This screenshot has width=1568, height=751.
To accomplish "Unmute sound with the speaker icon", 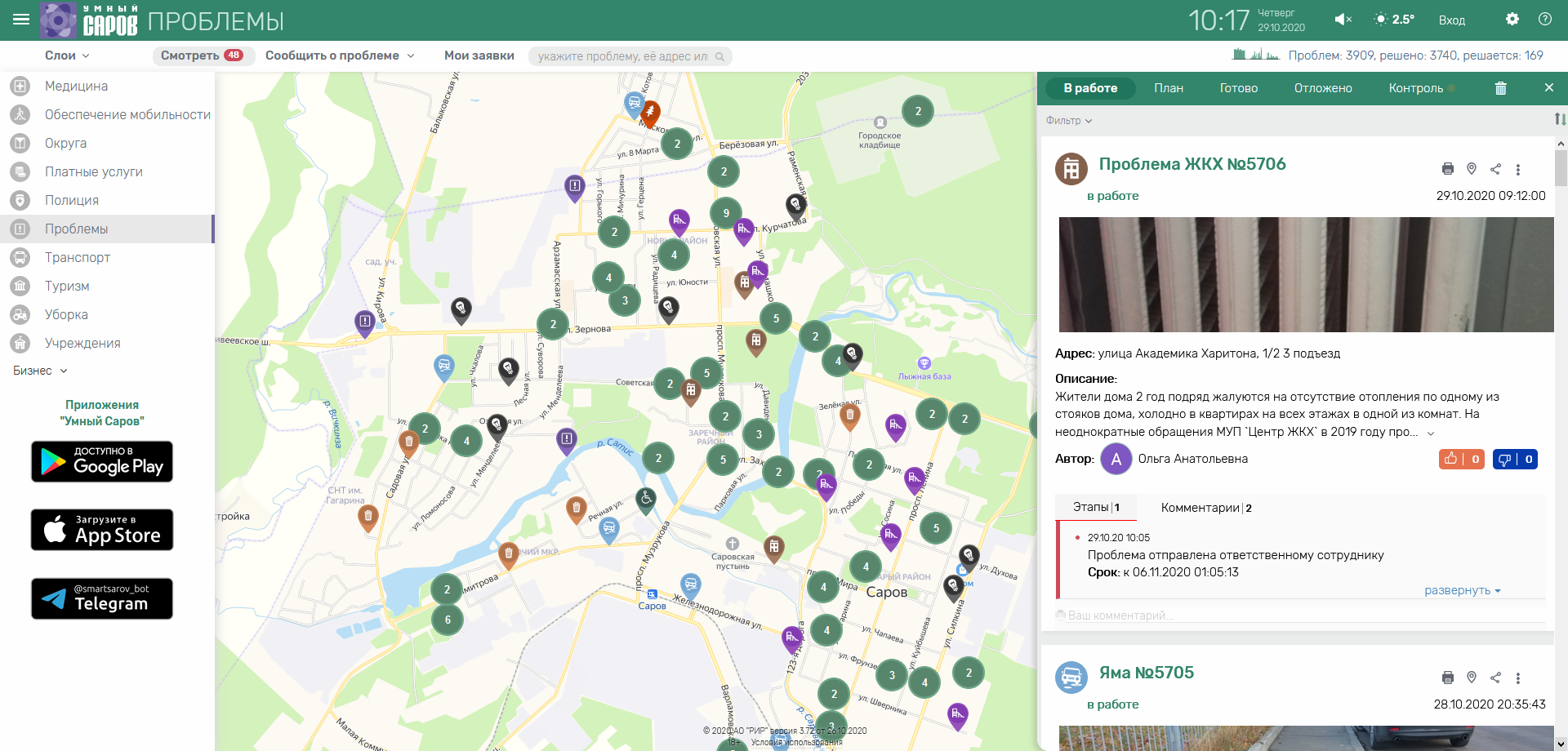I will point(1343,20).
